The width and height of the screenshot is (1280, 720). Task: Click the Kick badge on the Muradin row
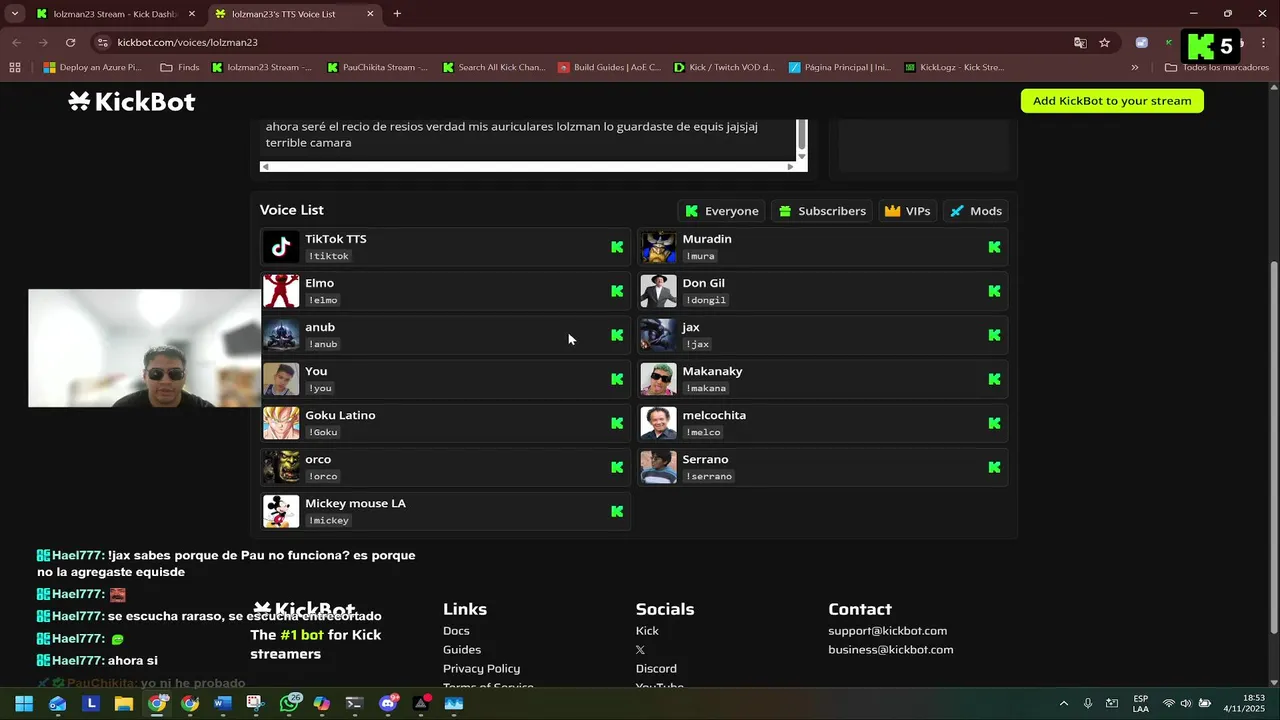tap(994, 247)
